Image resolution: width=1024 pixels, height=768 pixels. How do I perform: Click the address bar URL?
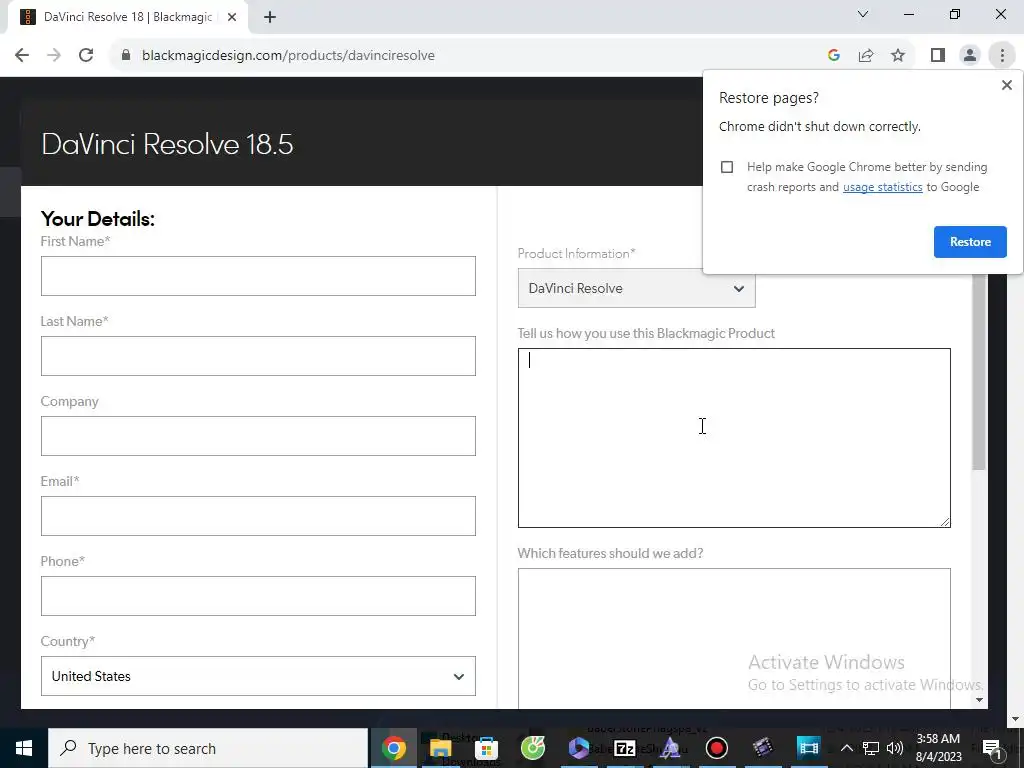tap(288, 56)
